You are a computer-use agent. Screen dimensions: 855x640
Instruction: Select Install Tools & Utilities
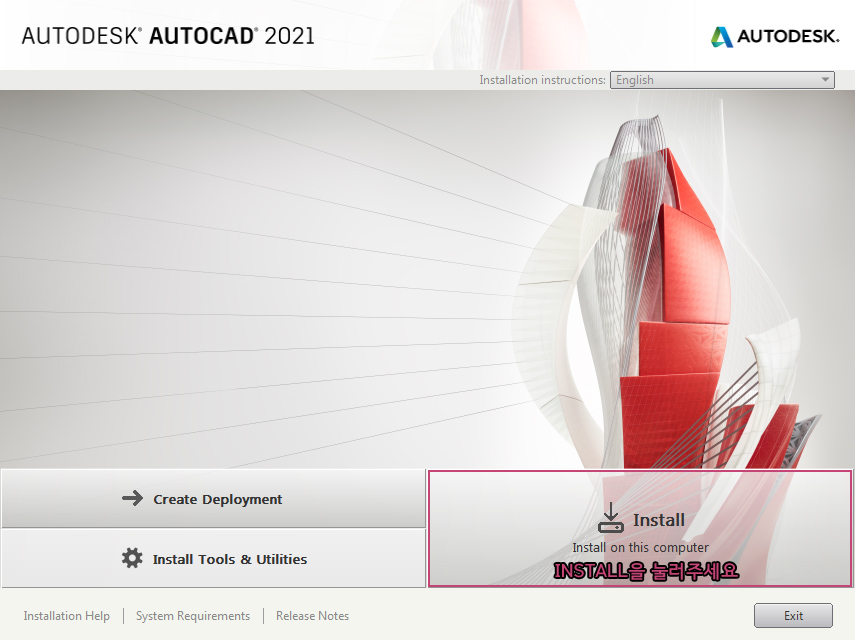coord(213,559)
